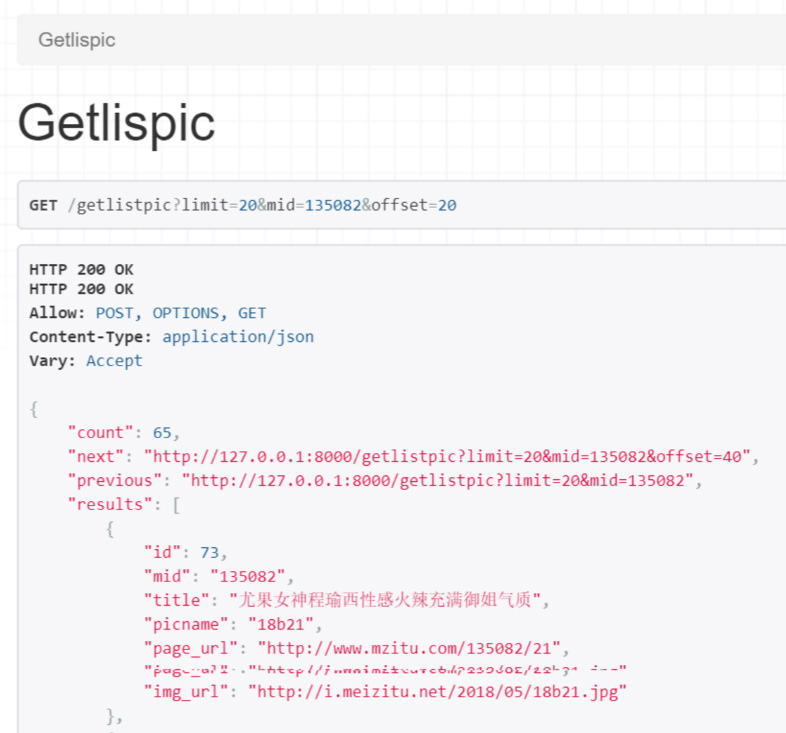Viewport: 786px width, 733px height.
Task: Click the large Getlispic page heading
Action: (116, 123)
